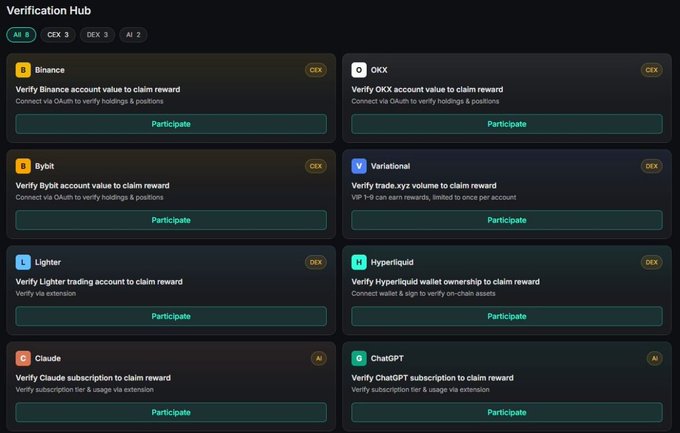
Task: Click the AI badge on ChatGPT card
Action: point(654,358)
